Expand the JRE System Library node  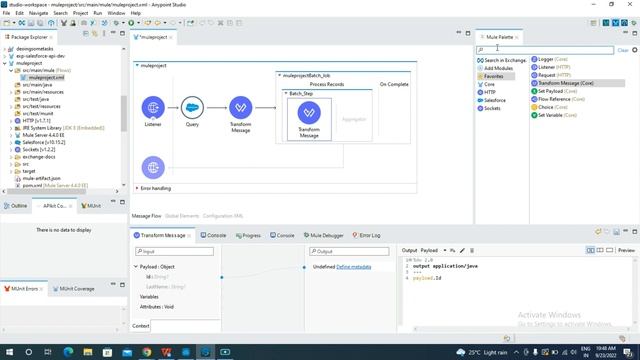pyautogui.click(x=11, y=128)
